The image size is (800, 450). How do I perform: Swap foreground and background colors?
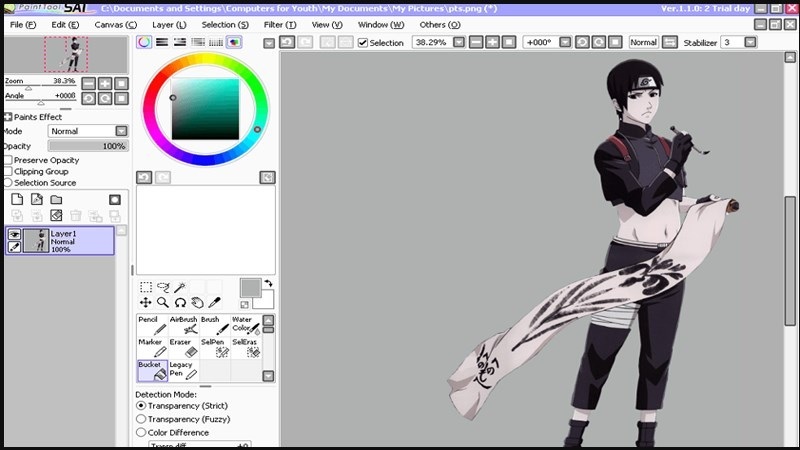(x=268, y=283)
